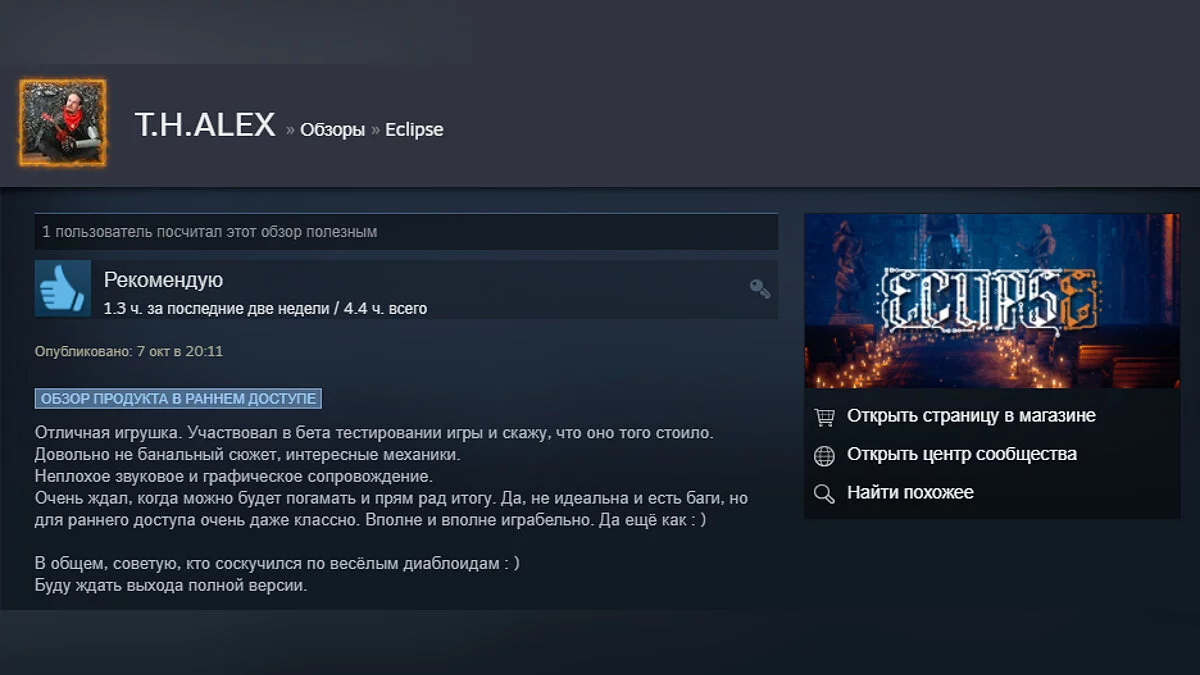Image resolution: width=1200 pixels, height=675 pixels.
Task: Go to Обзоры in the breadcrumb
Action: 332,130
